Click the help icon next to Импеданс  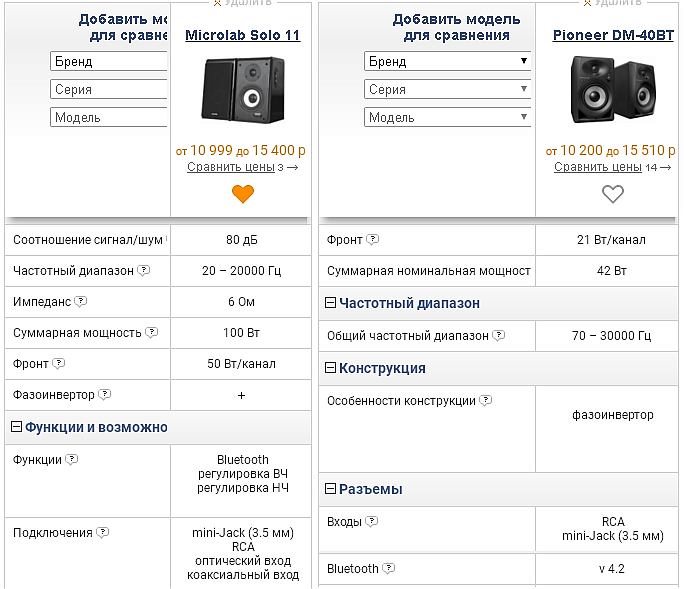(81, 301)
